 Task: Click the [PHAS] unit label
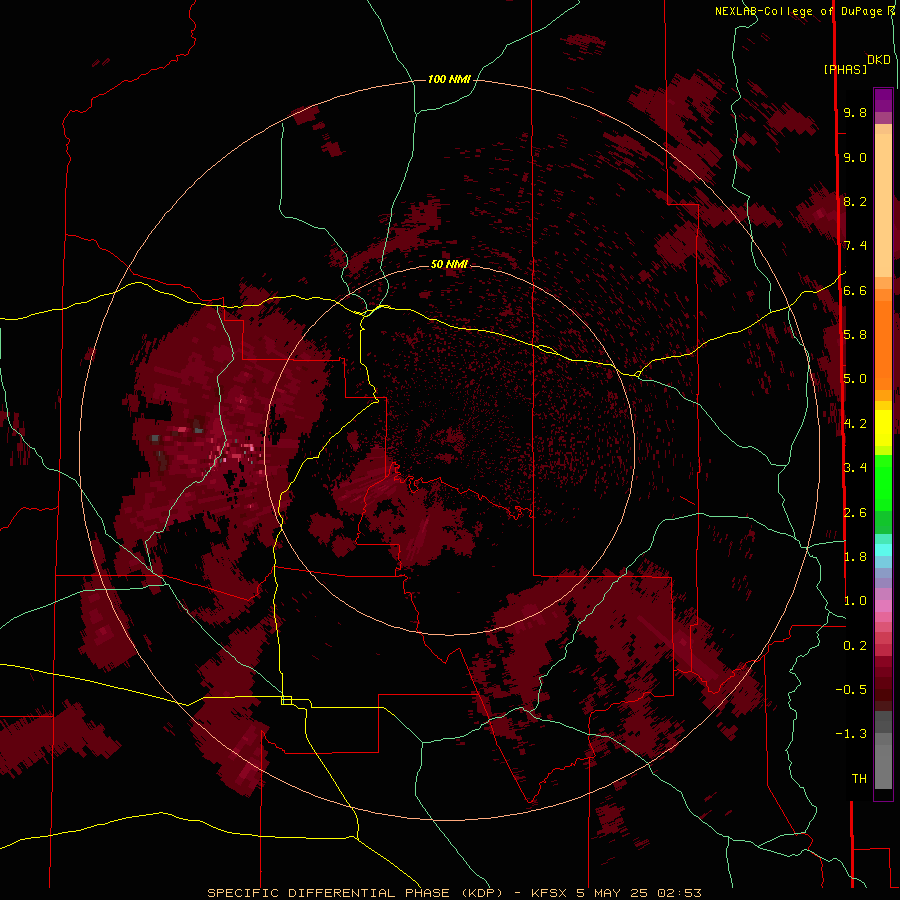pos(845,69)
